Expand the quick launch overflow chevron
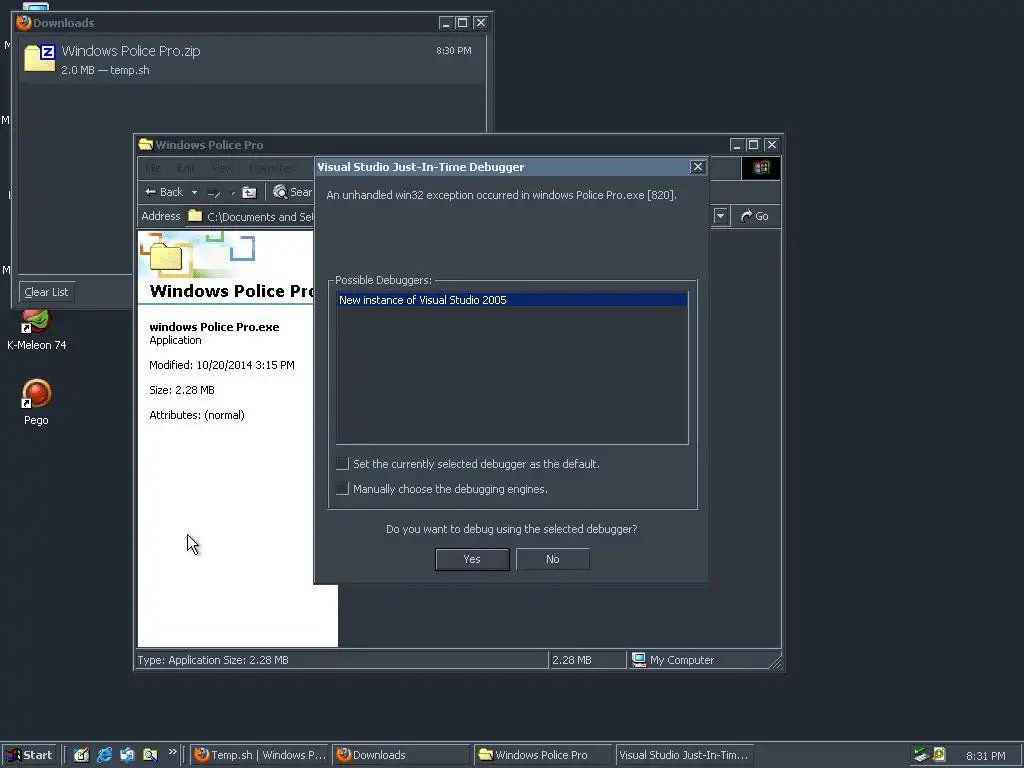Image resolution: width=1024 pixels, height=768 pixels. point(172,752)
